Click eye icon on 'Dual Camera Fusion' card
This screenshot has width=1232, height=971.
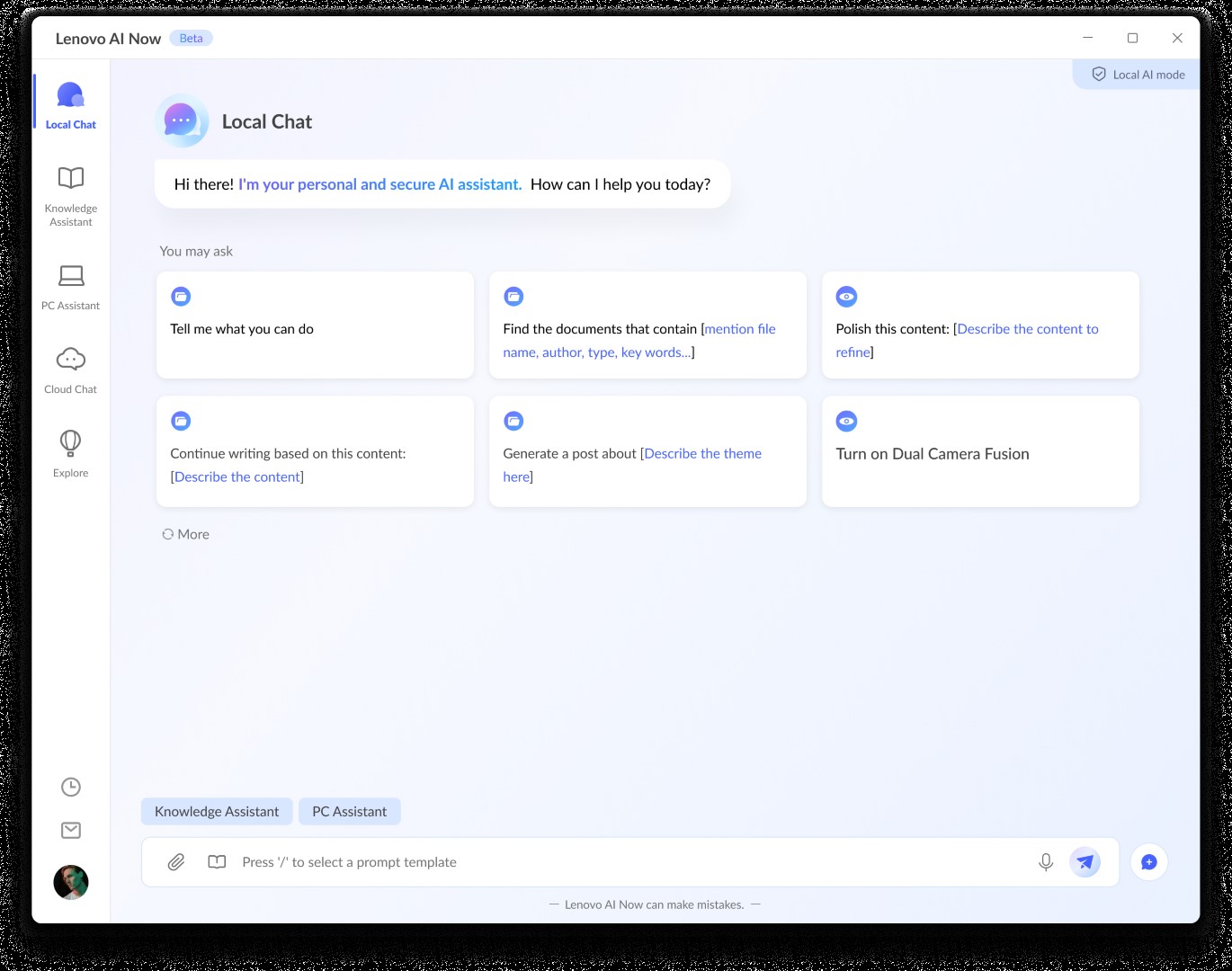[846, 421]
